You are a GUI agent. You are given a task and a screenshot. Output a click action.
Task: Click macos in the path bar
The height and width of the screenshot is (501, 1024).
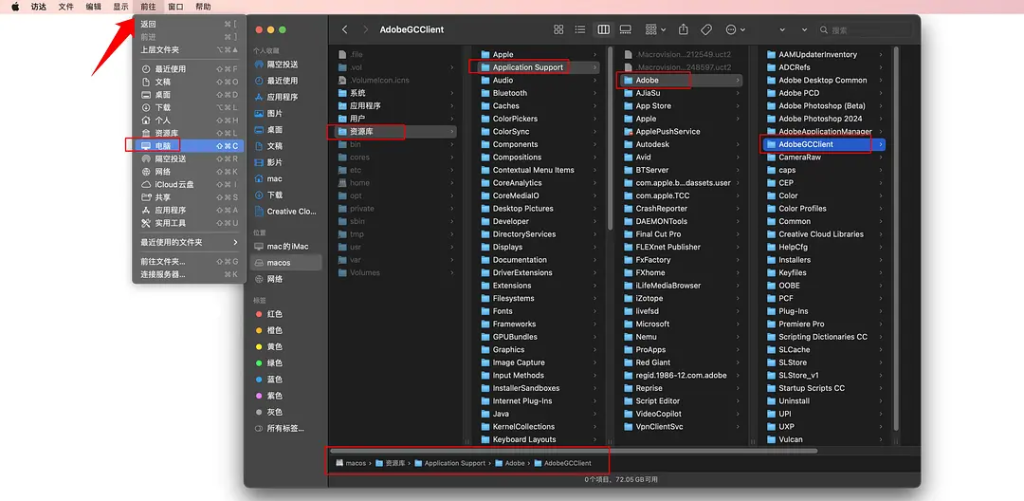click(351, 463)
